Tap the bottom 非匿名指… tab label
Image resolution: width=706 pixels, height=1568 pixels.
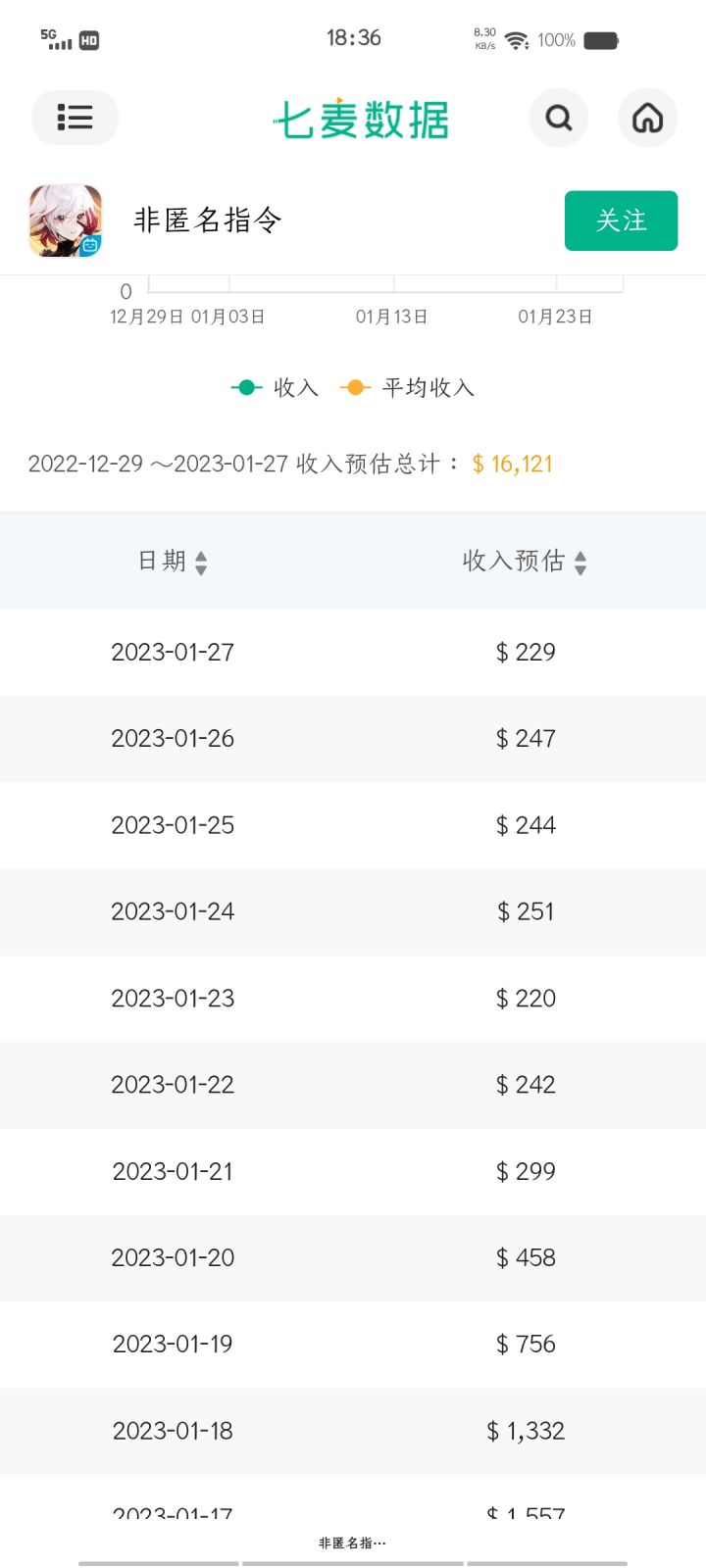click(352, 1543)
